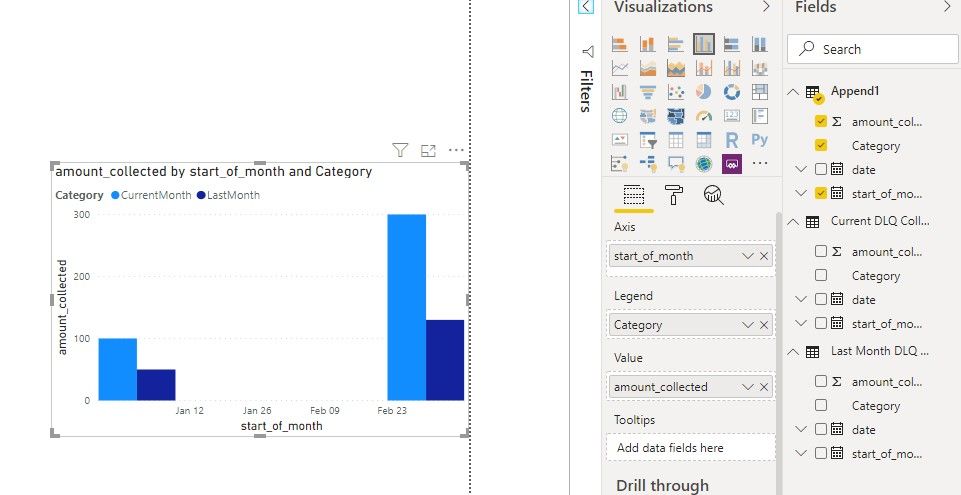Select the Treemap visualization
The height and width of the screenshot is (495, 961).
pyautogui.click(x=760, y=92)
